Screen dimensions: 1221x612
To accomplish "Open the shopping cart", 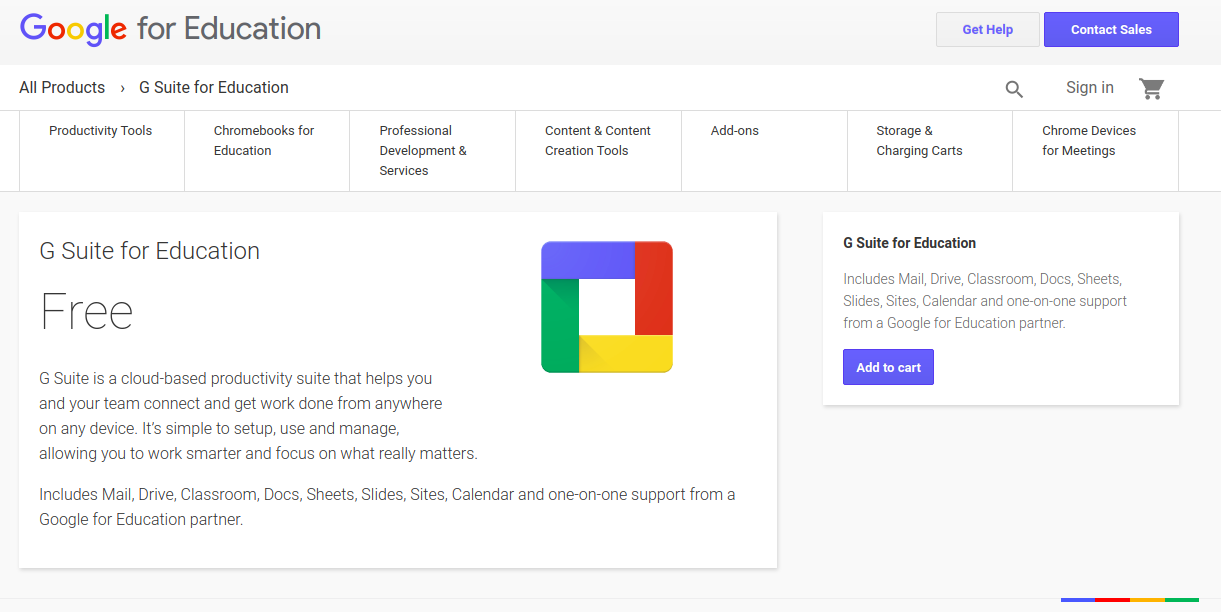I will (1151, 88).
